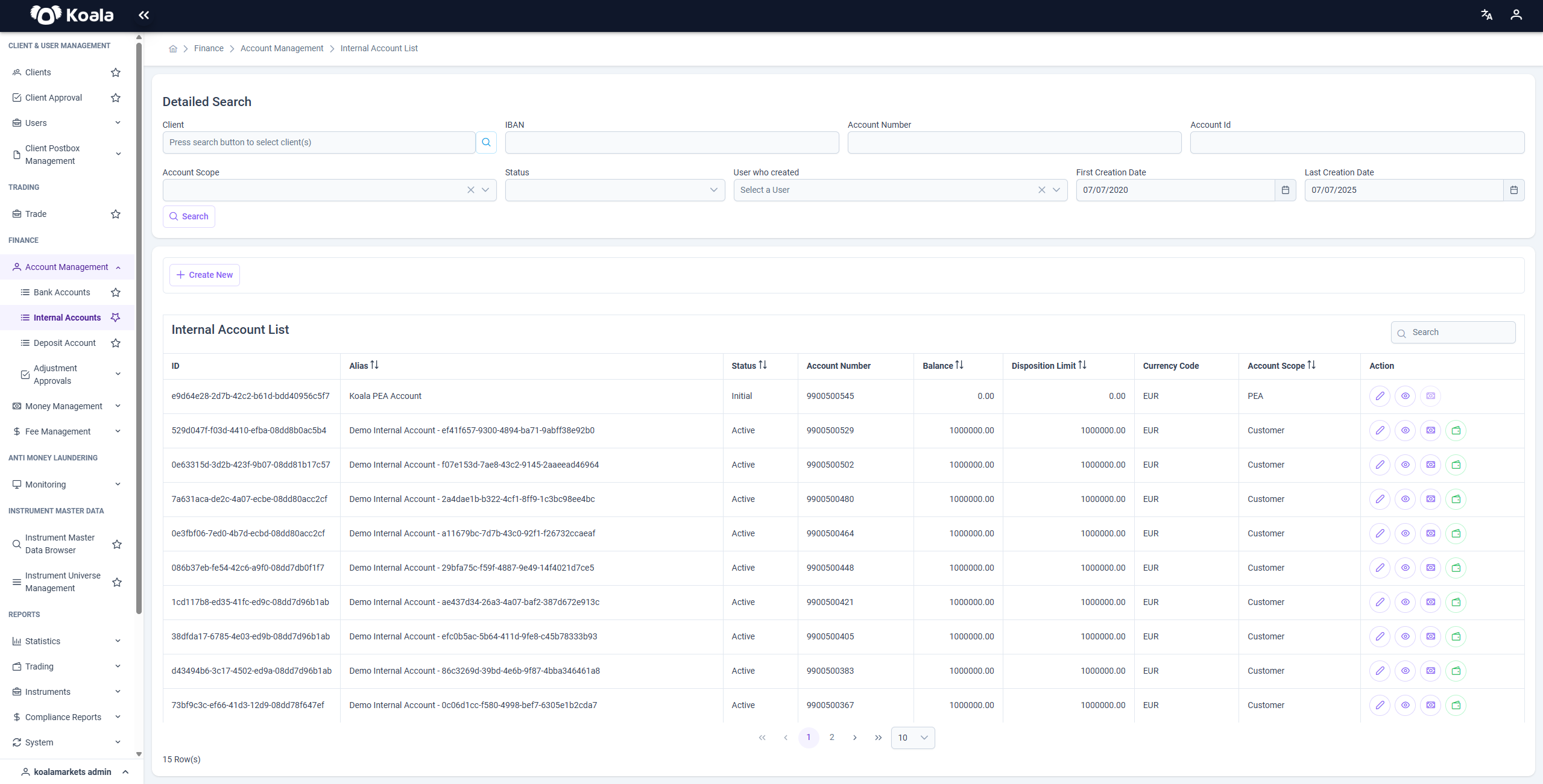Viewport: 1543px width, 784px height.
Task: Click the Koala logo
Action: [x=72, y=15]
